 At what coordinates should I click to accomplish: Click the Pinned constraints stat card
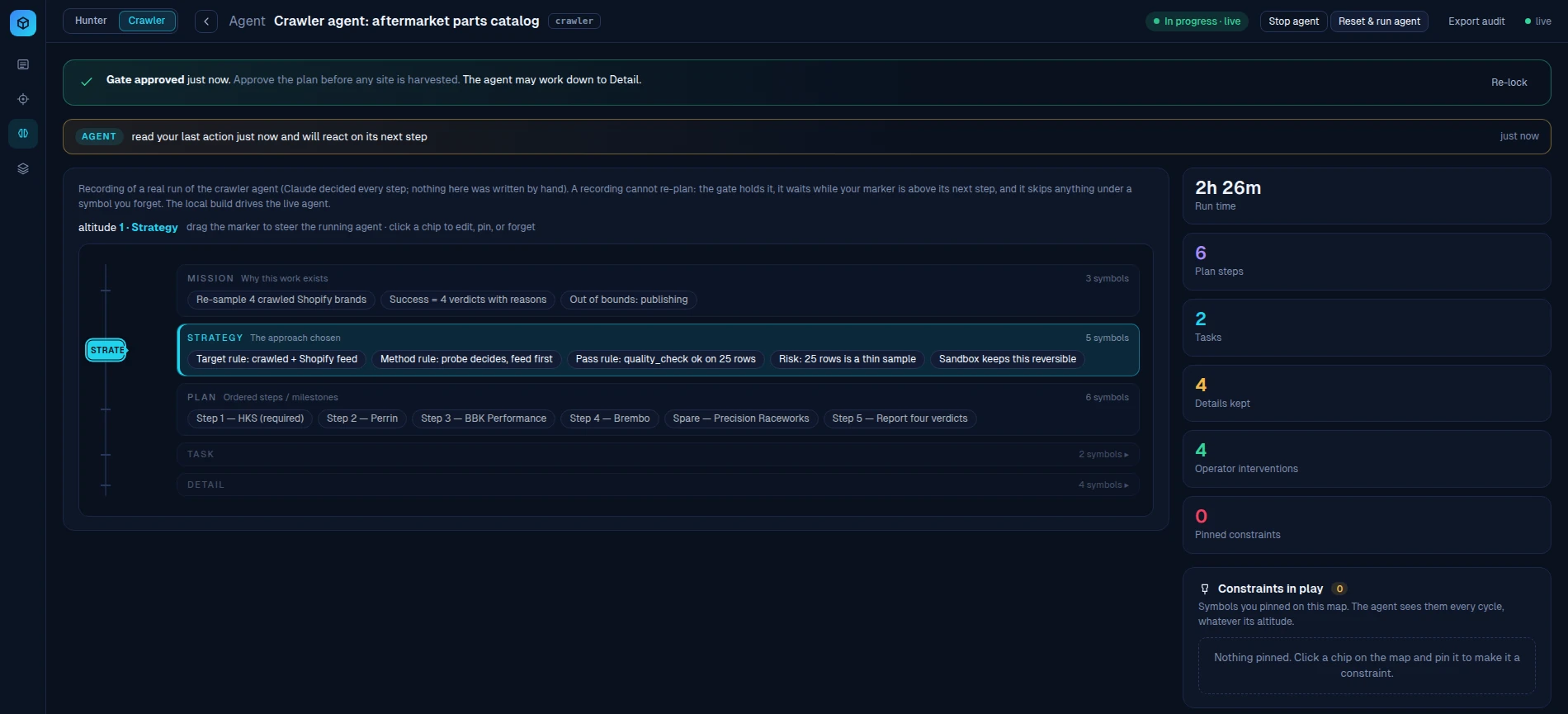coord(1367,525)
